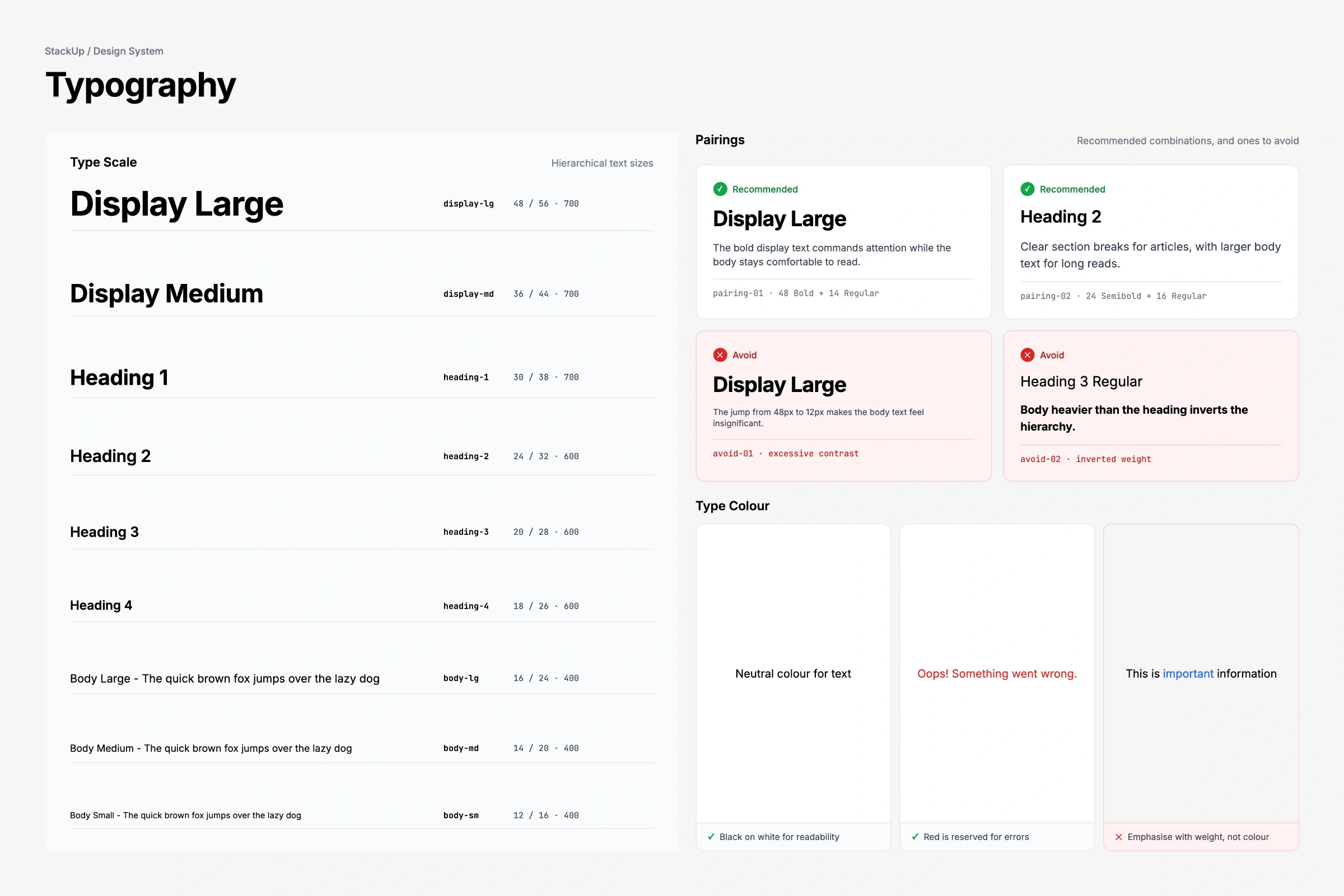
Task: Click the red X icon on avoid-01 card
Action: click(x=720, y=355)
